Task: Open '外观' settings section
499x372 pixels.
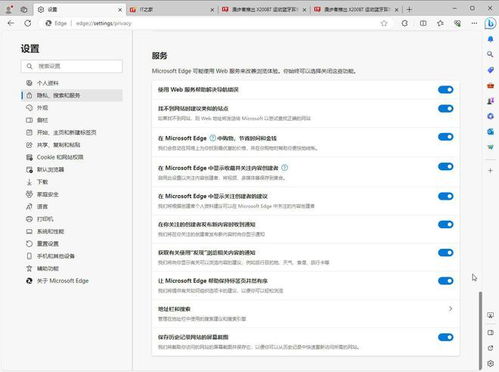Action: point(72,108)
